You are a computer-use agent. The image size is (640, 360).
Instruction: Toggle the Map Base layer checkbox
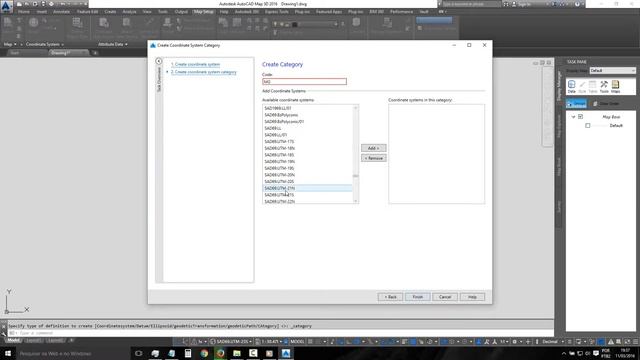580,117
